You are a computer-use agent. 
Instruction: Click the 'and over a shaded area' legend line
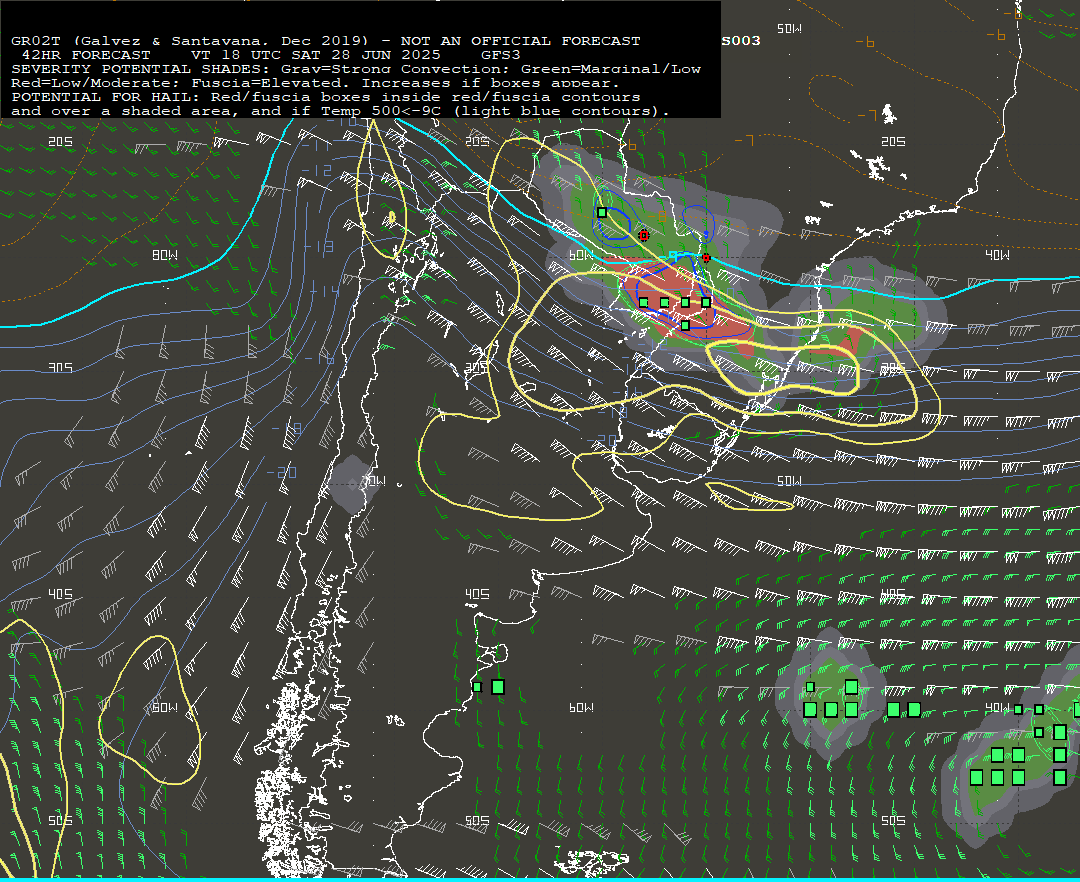click(340, 111)
